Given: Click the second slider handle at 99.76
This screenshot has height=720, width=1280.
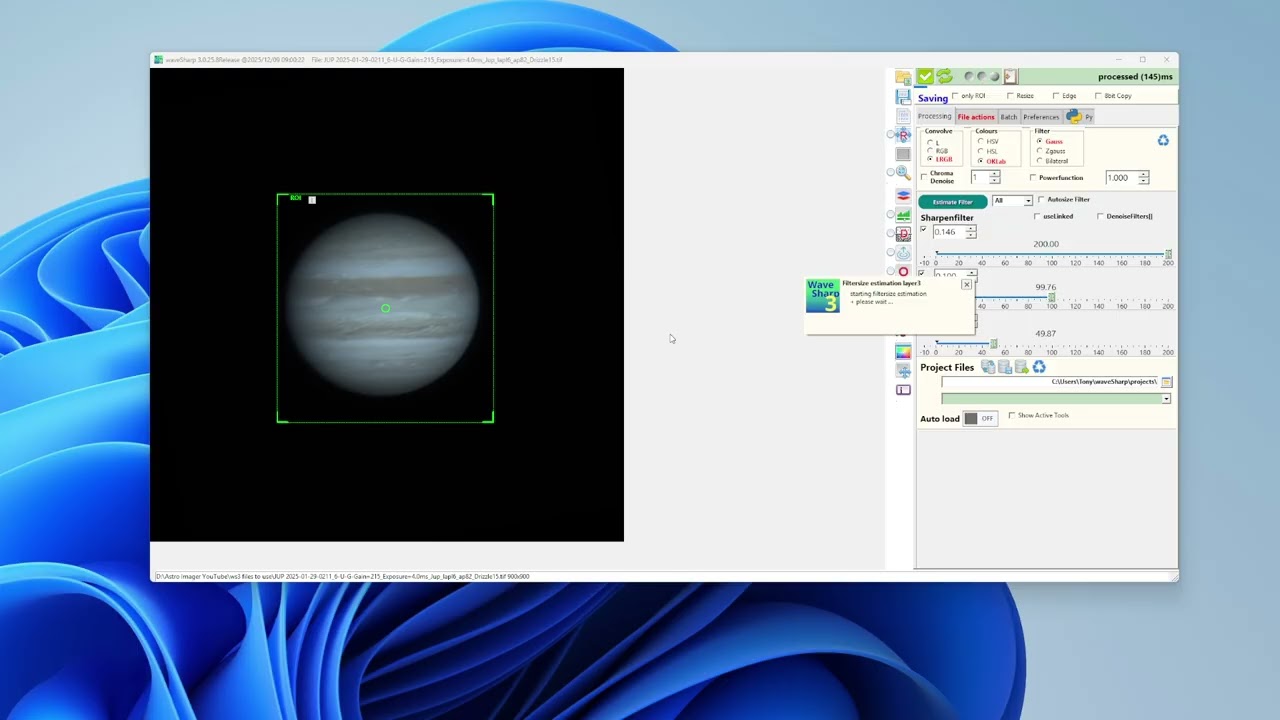Looking at the screenshot, I should pyautogui.click(x=1051, y=297).
